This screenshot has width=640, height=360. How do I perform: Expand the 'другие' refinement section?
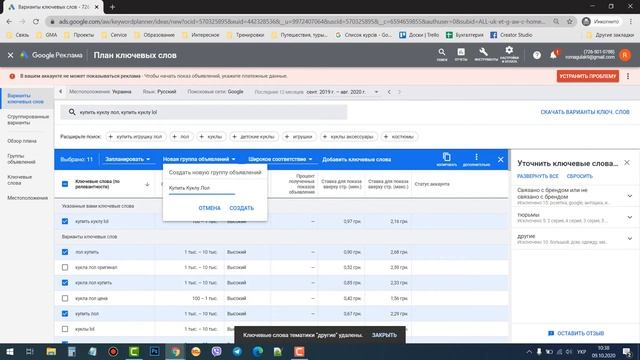click(x=630, y=238)
